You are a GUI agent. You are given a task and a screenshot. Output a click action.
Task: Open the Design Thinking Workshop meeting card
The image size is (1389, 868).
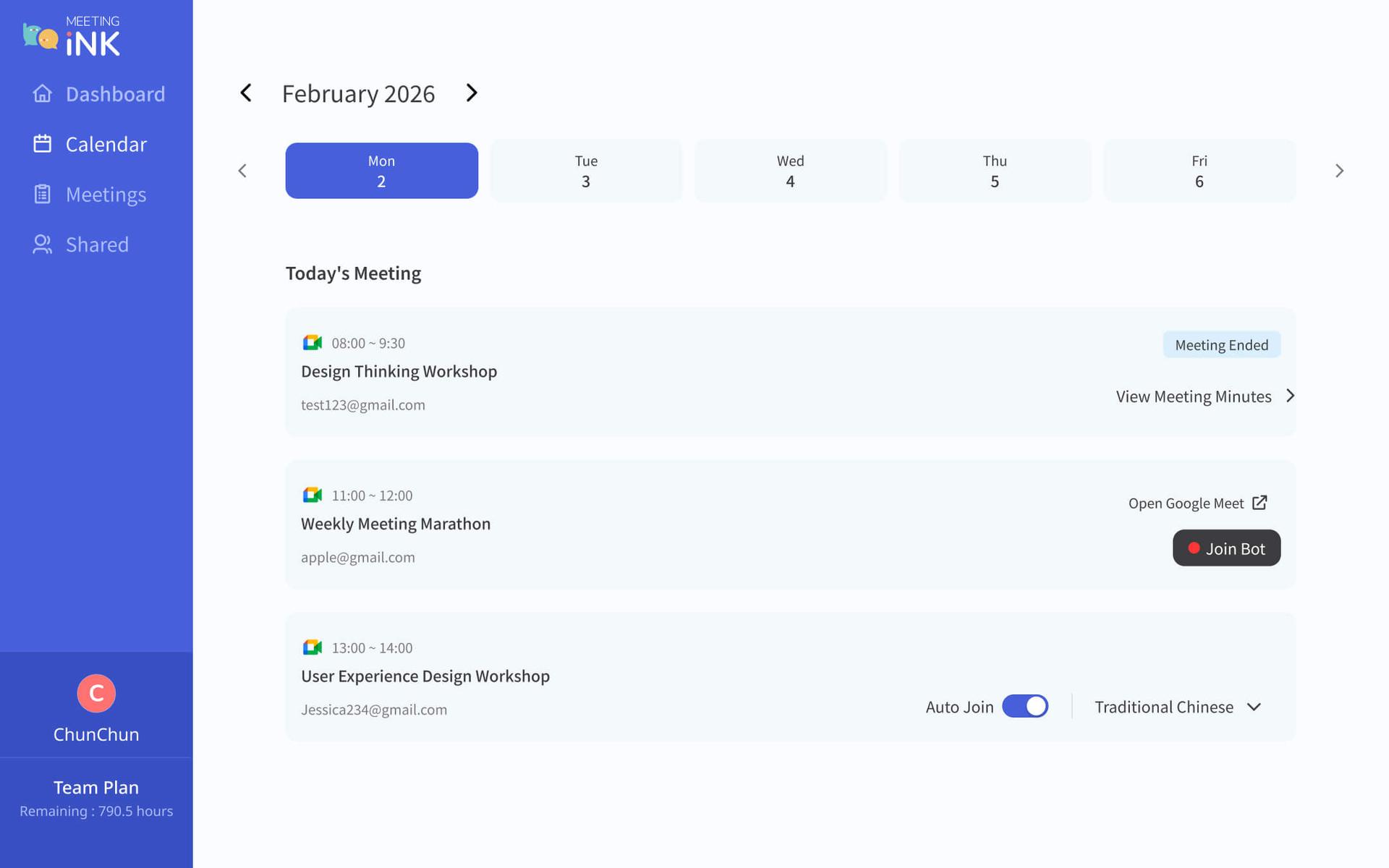pos(399,372)
